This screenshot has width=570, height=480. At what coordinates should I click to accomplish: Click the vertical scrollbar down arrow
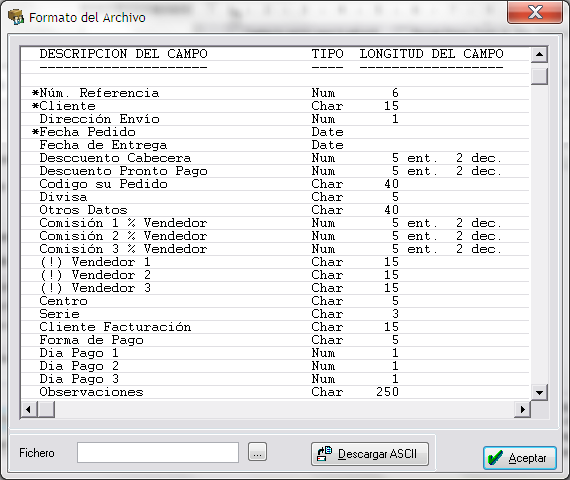point(539,392)
